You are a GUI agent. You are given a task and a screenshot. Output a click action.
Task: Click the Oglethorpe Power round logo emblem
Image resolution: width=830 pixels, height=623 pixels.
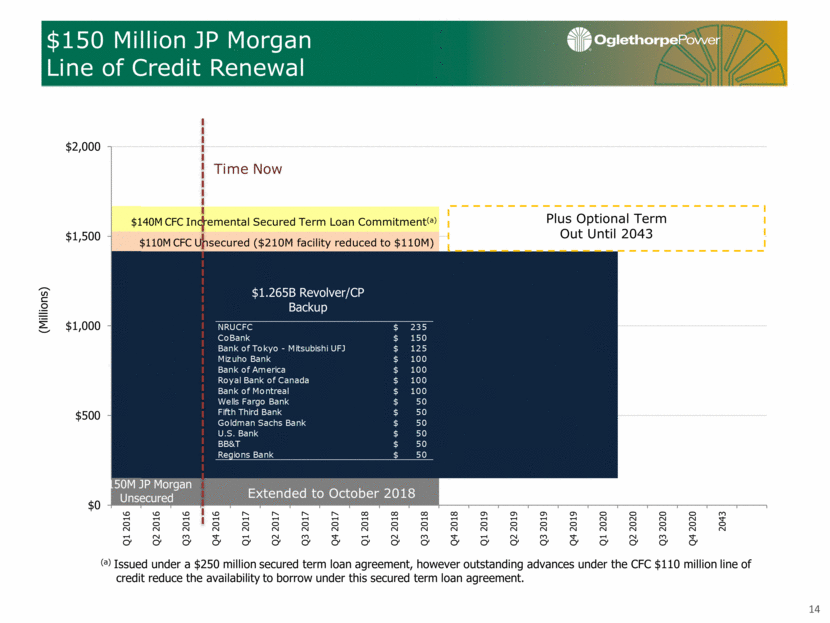[x=579, y=39]
